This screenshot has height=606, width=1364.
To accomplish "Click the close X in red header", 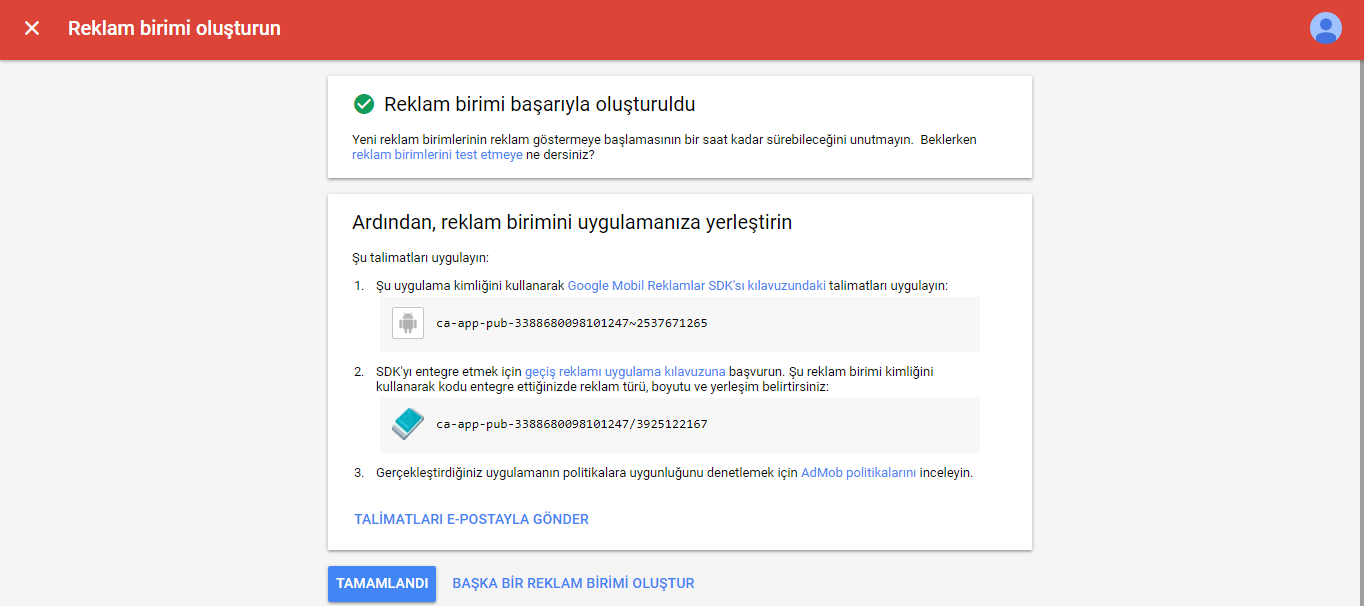I will pyautogui.click(x=32, y=27).
